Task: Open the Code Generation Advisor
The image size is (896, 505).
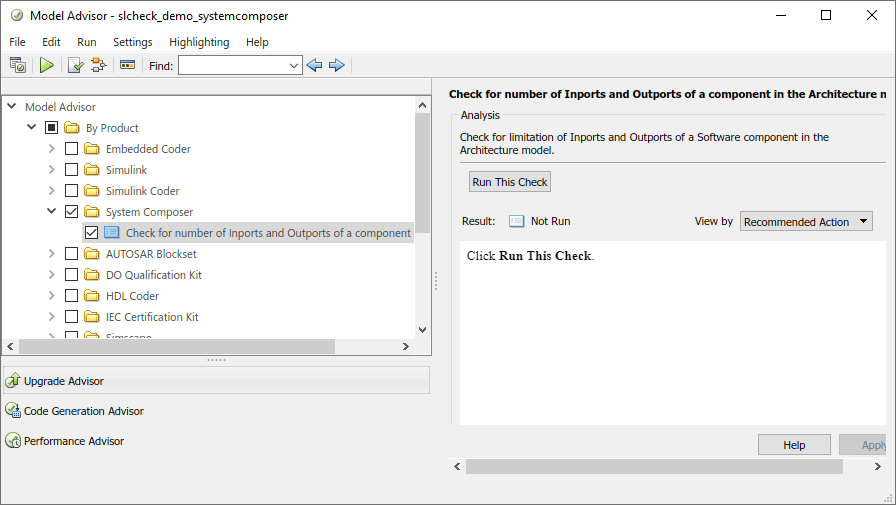Action: coord(83,411)
